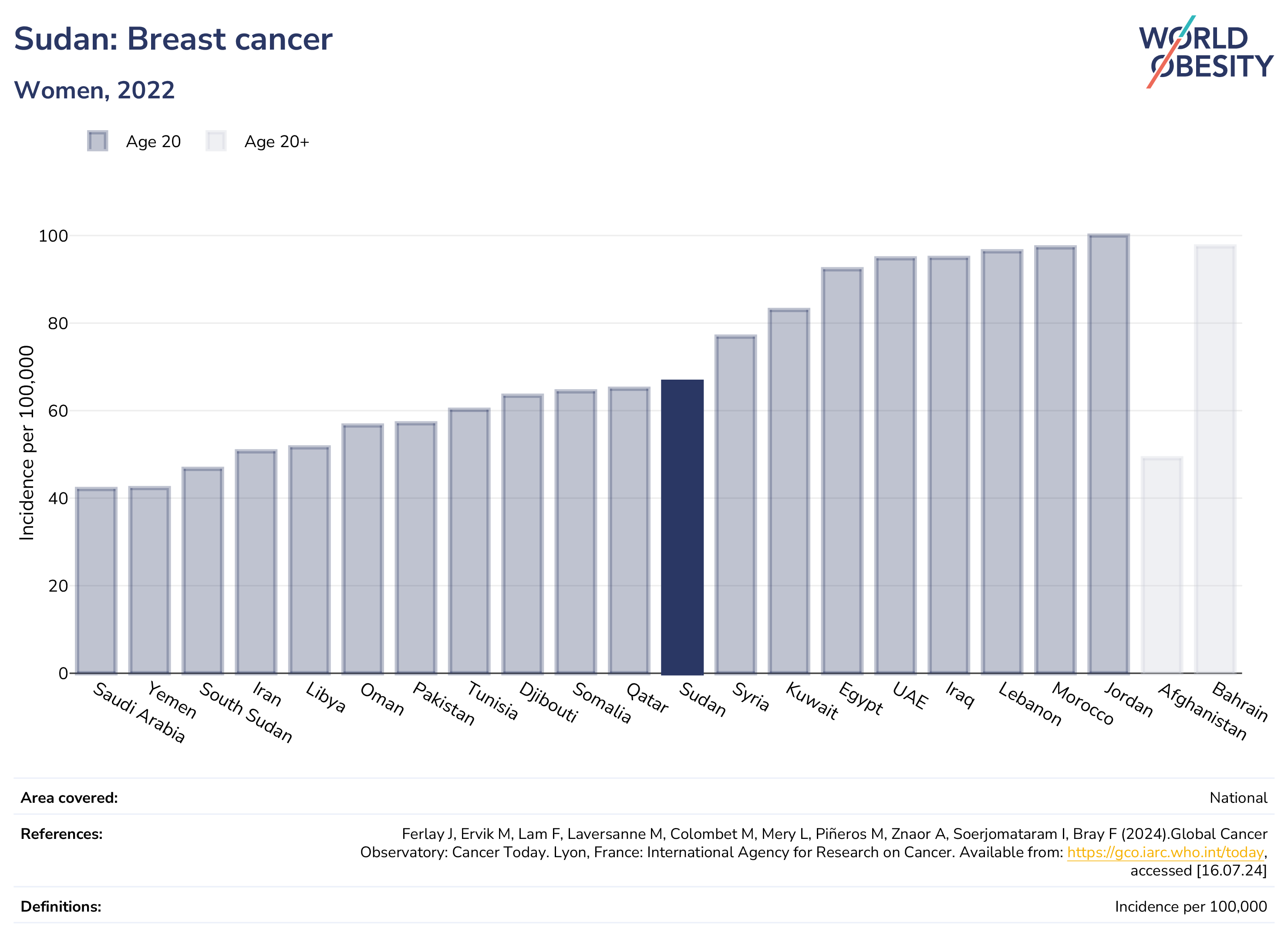Screen dimensions: 1288x946
Task: Click the Age 20+ legend label
Action: (x=276, y=141)
